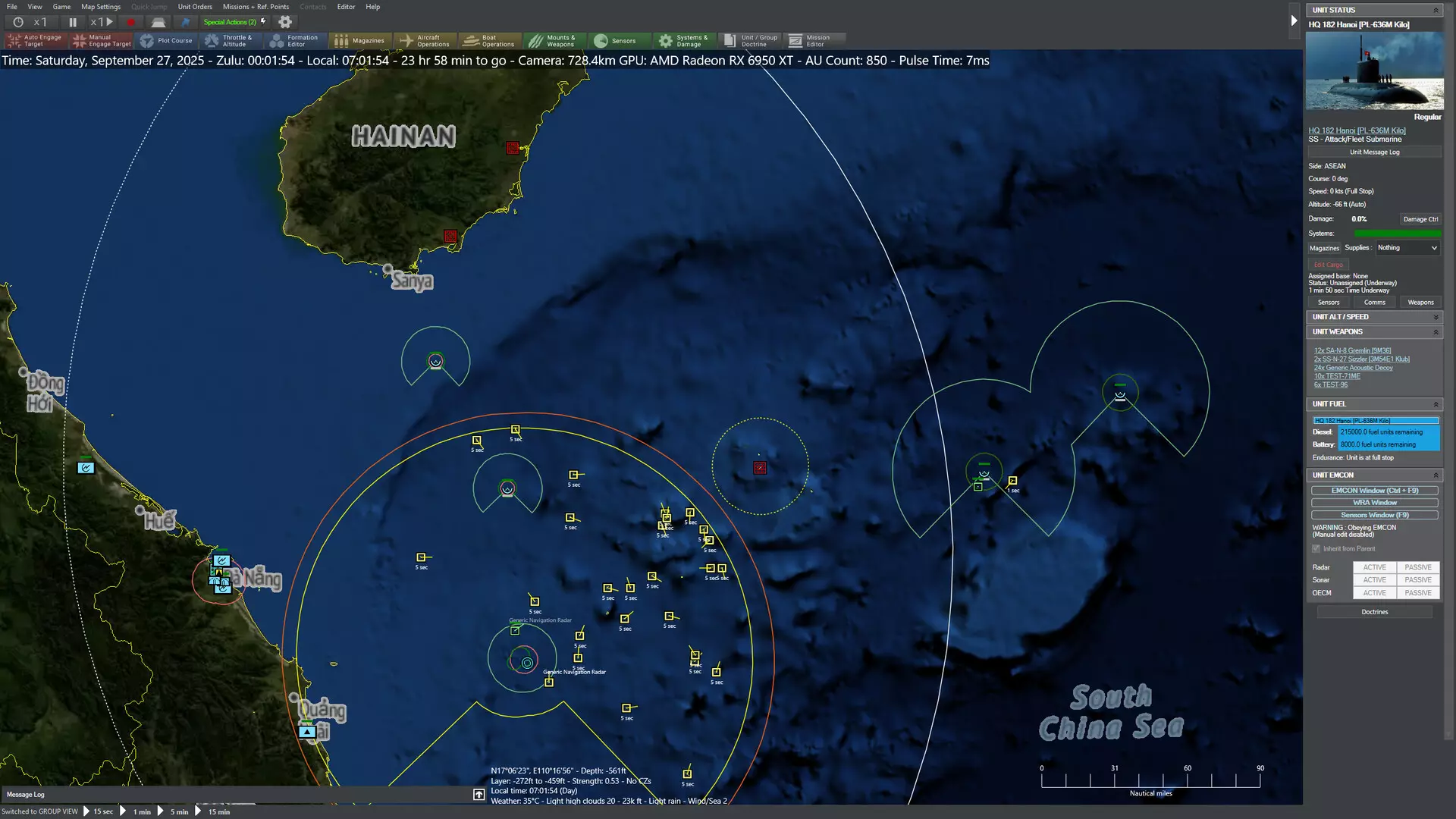1456x819 pixels.
Task: Collapse the UNIT FUEL section
Action: point(1436,404)
